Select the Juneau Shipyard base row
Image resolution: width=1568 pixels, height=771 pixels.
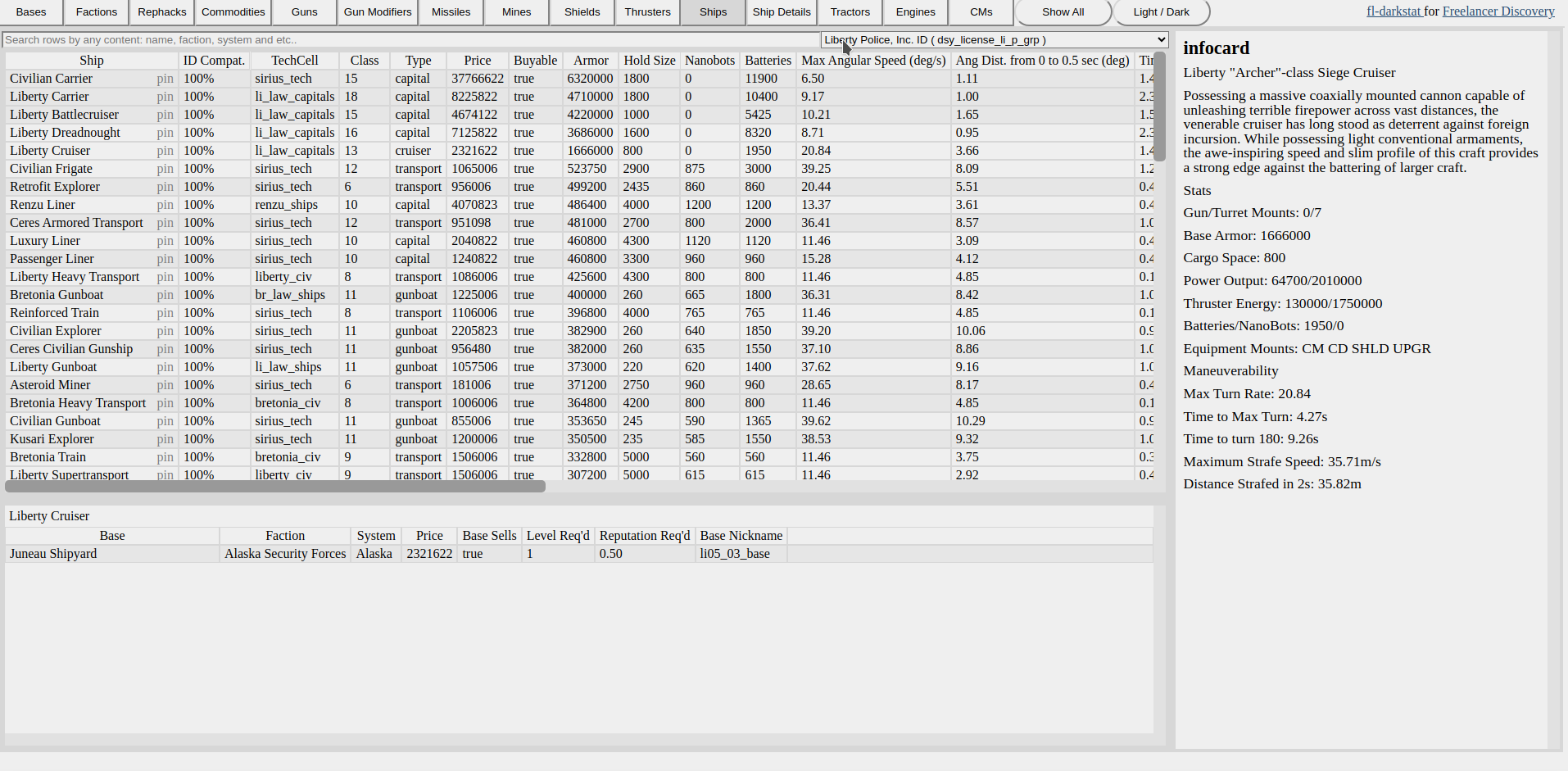579,554
